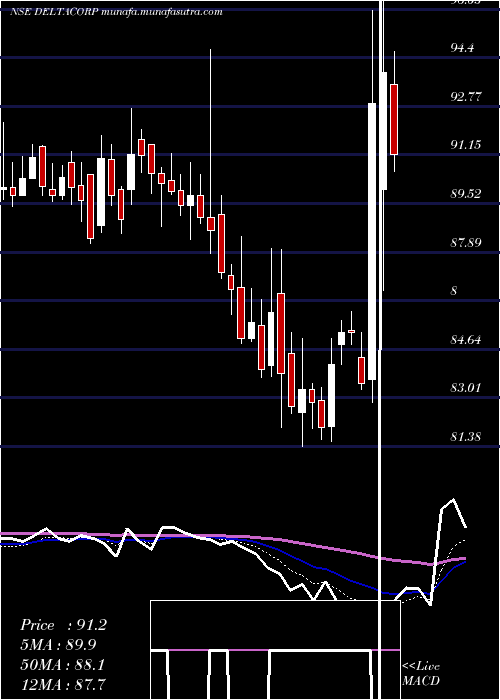Click the 5MA : 89.9 value
Screen dimensions: 500x700
click(x=58, y=645)
